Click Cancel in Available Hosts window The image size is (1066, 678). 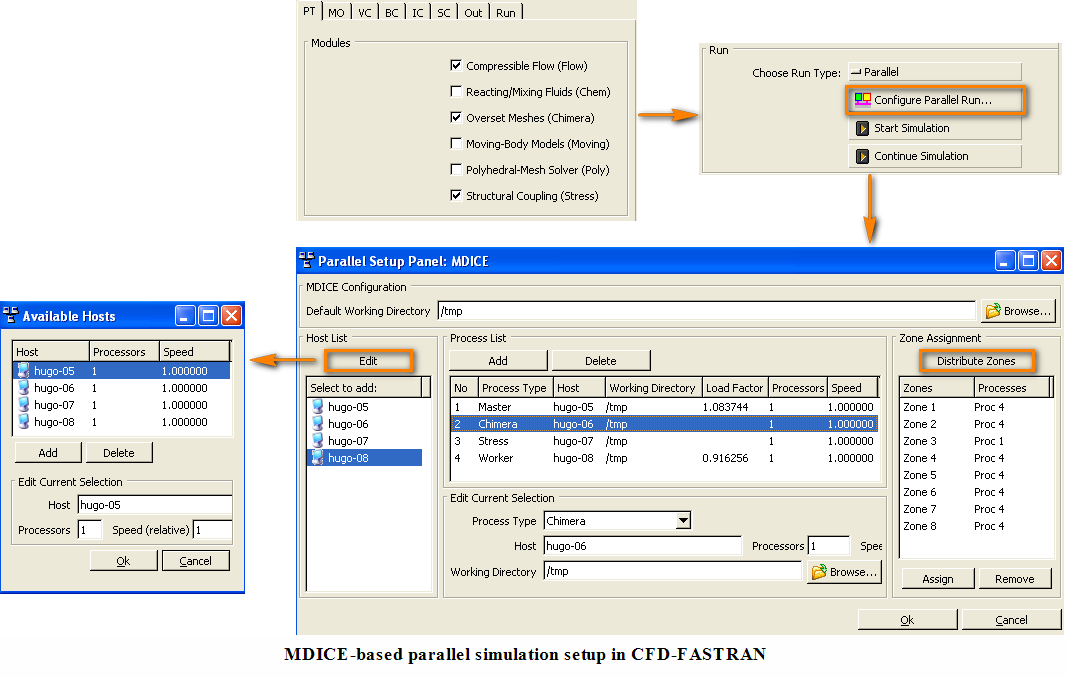196,560
